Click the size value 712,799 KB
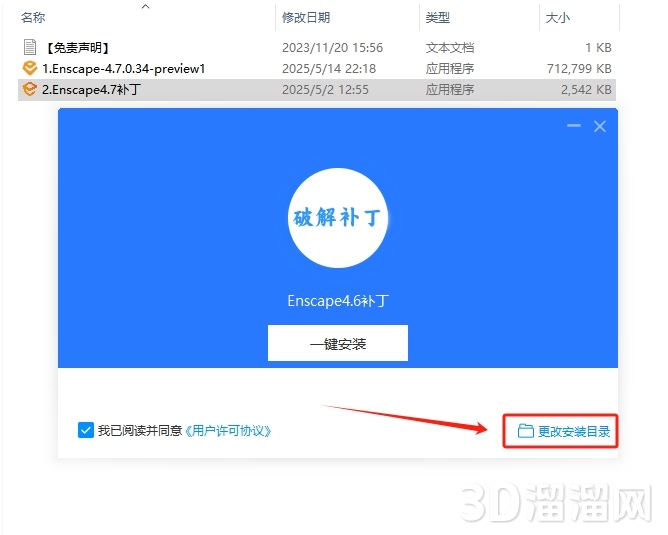Screen dimensions: 668x535 coord(579,69)
